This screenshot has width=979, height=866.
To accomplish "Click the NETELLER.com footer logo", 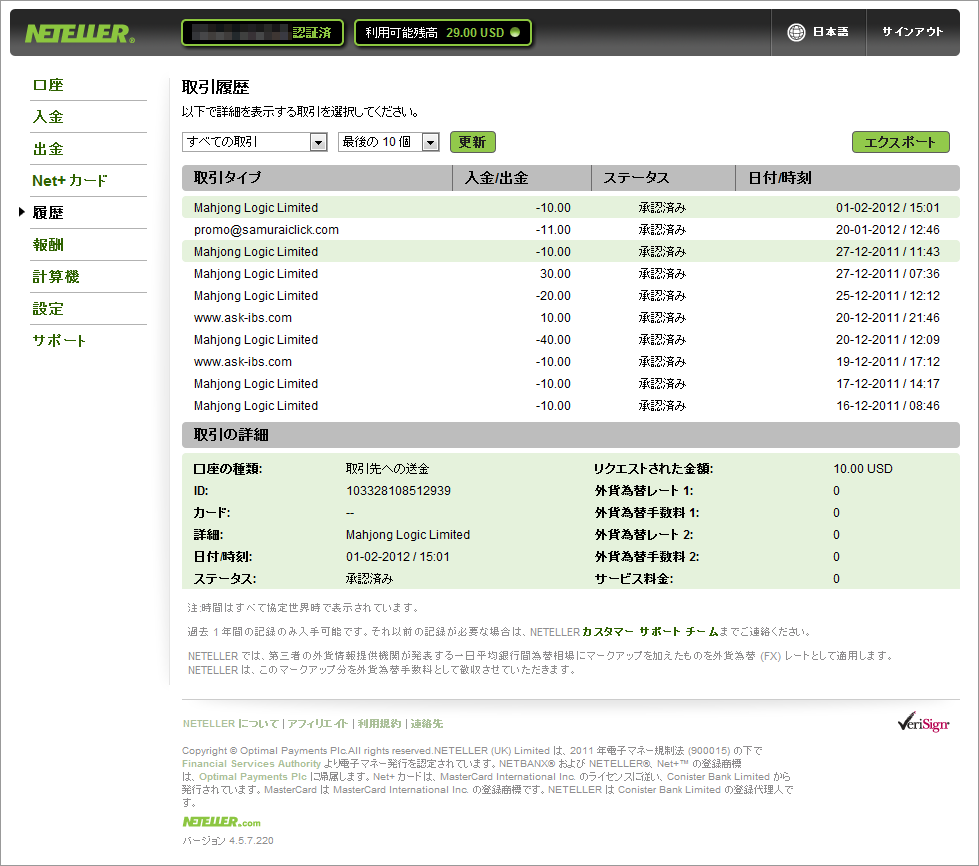I will pyautogui.click(x=221, y=821).
